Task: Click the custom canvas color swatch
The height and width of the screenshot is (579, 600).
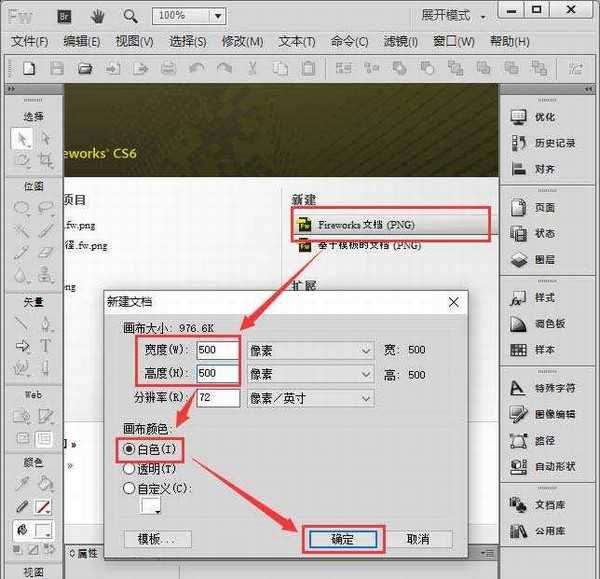Action: 150,506
